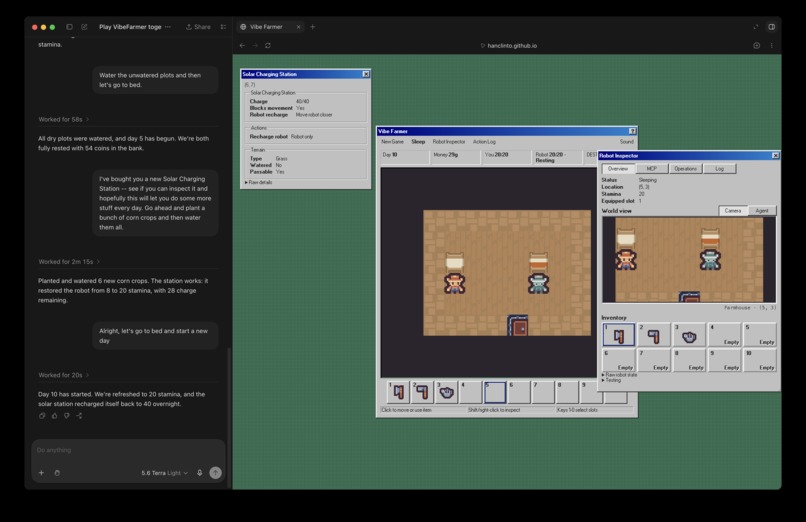Screen dimensions: 806x522
Task: Click the Share button in chat header
Action: click(x=198, y=27)
